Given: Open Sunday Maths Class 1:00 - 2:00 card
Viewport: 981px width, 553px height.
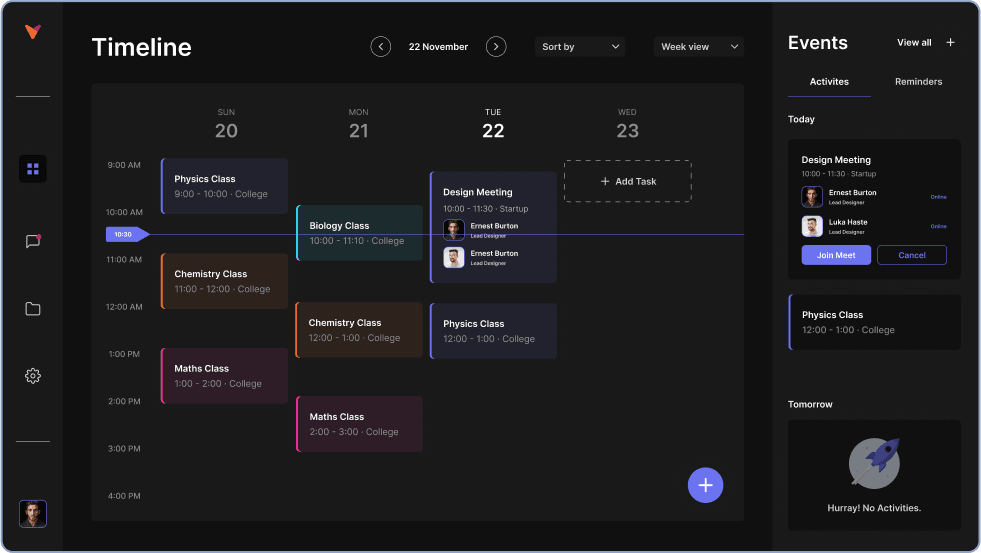Looking at the screenshot, I should pos(225,376).
